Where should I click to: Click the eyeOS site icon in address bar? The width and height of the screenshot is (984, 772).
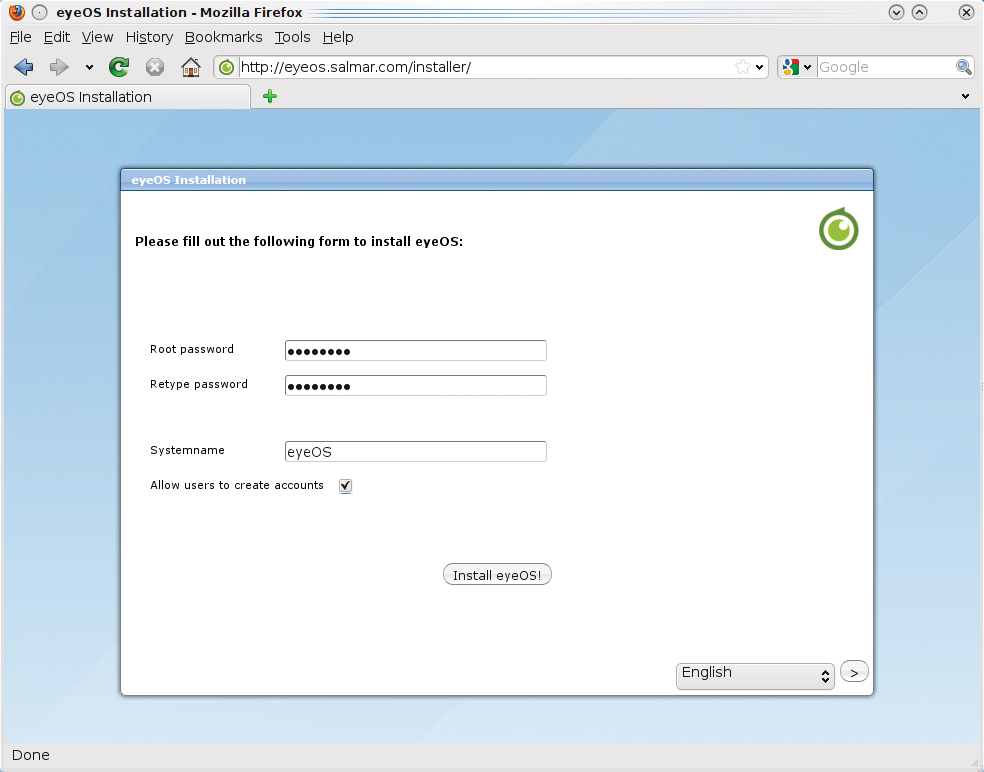(227, 67)
